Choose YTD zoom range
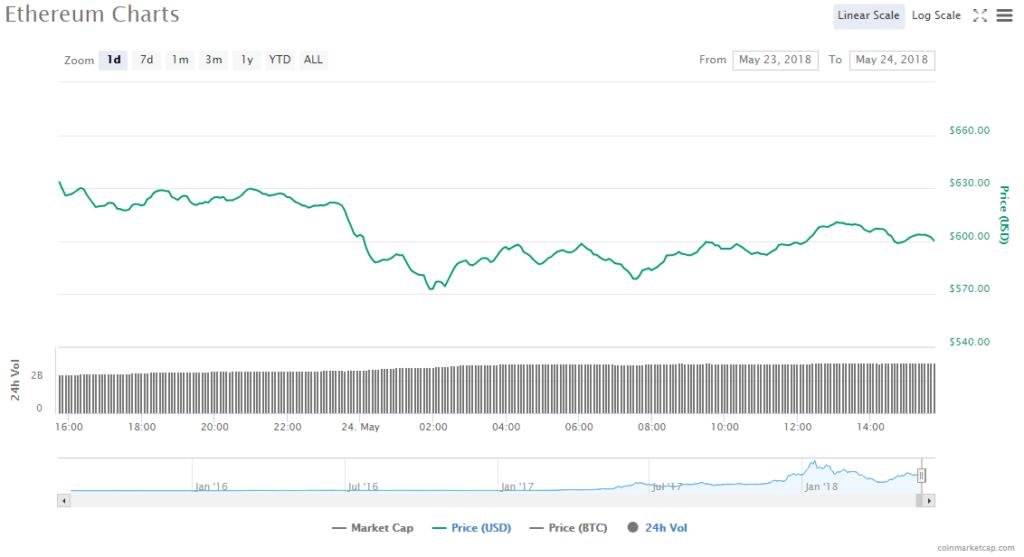Image resolution: width=1024 pixels, height=557 pixels. 280,60
